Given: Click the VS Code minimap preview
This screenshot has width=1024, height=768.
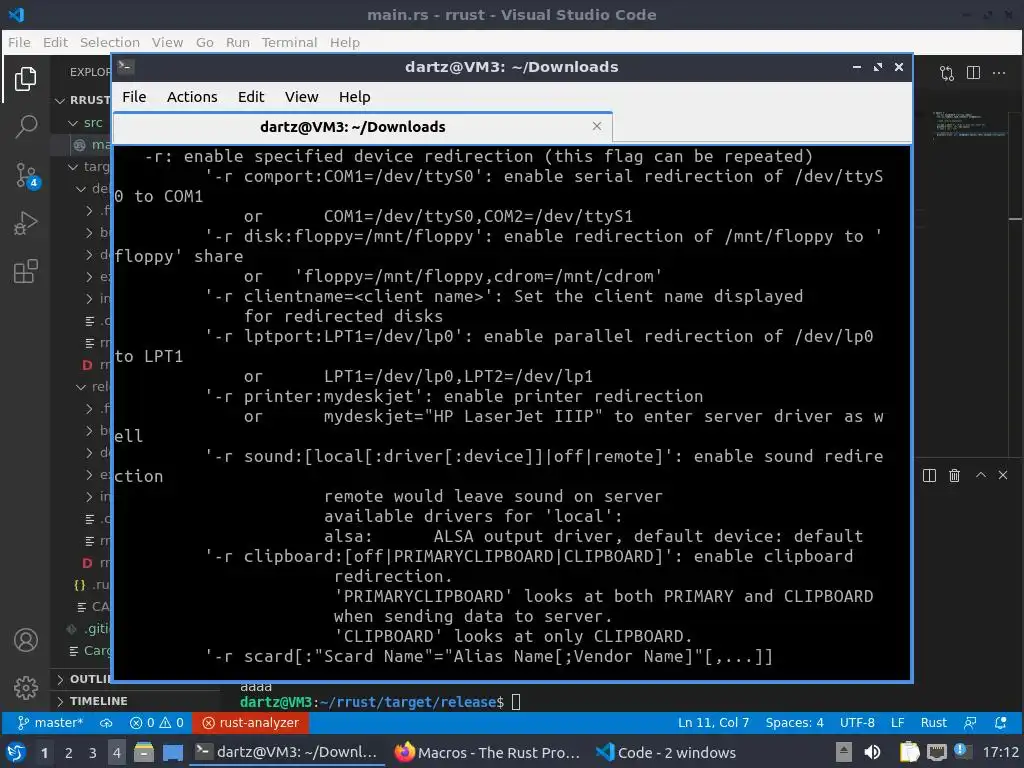Looking at the screenshot, I should (970, 124).
